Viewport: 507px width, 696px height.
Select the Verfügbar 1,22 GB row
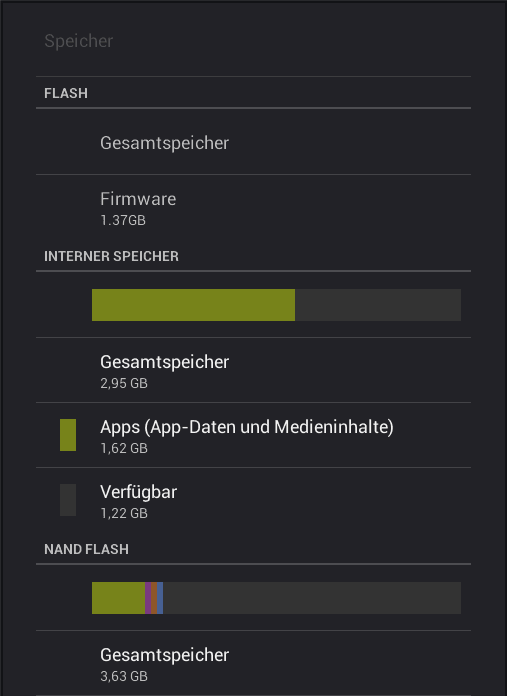click(x=254, y=500)
